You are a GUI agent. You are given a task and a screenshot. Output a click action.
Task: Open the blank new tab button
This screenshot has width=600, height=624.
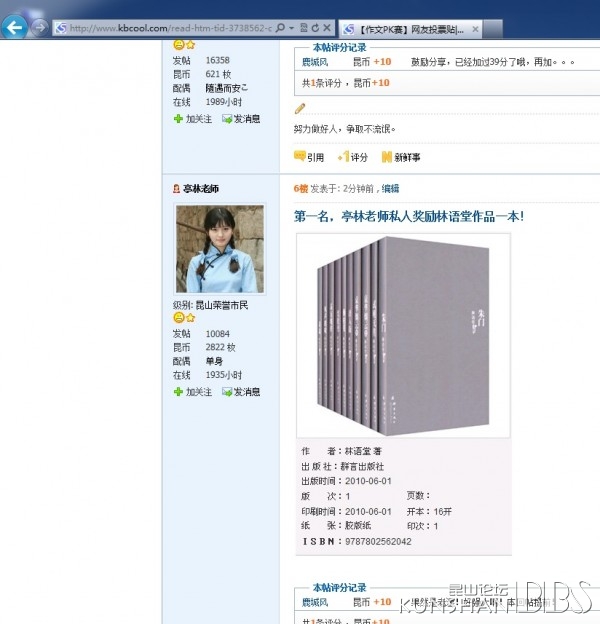(493, 29)
